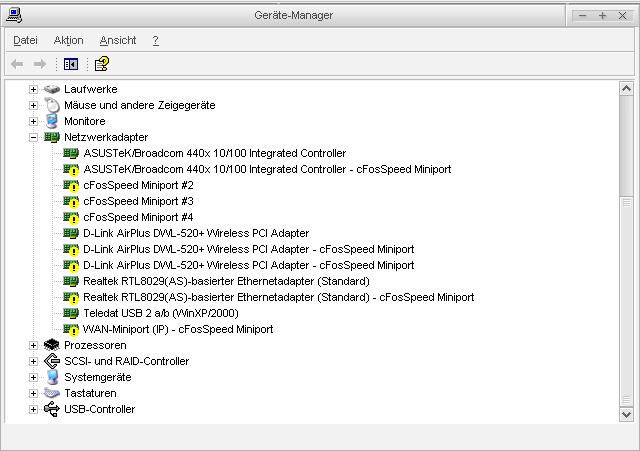640x451 pixels.
Task: Open the Datei menu
Action: (25, 40)
